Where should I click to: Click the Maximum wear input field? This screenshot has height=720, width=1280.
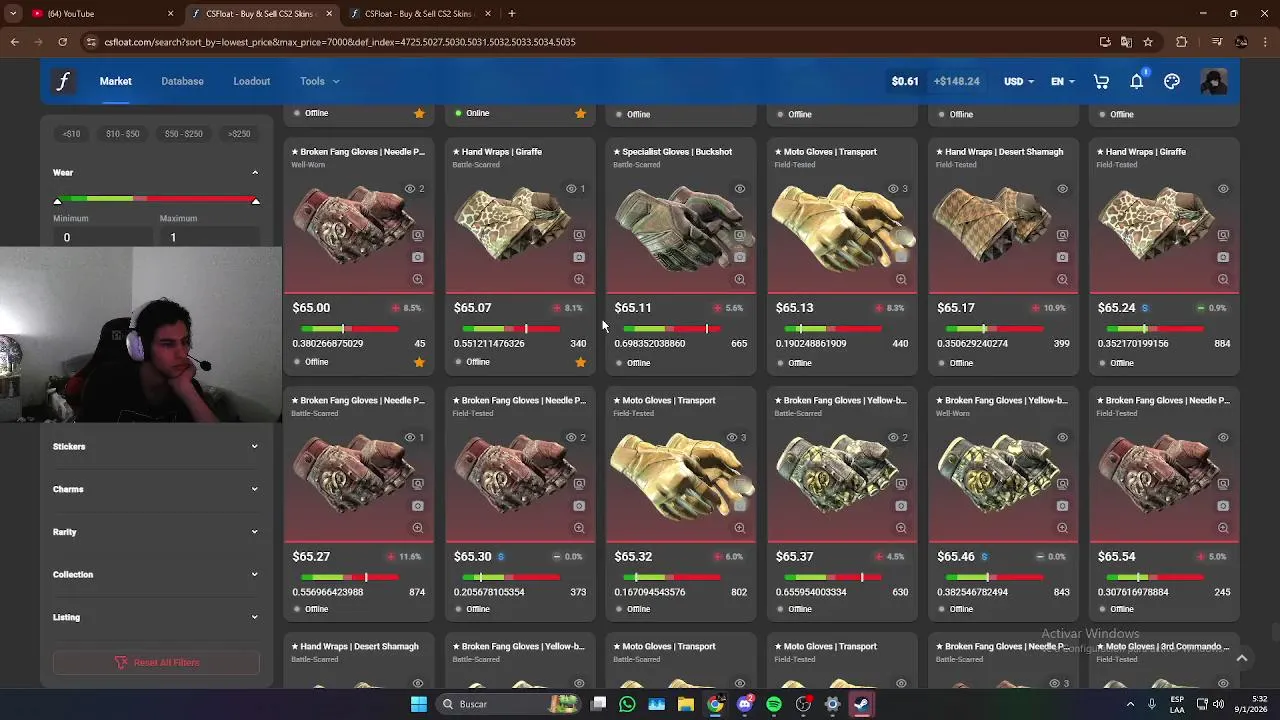click(210, 237)
